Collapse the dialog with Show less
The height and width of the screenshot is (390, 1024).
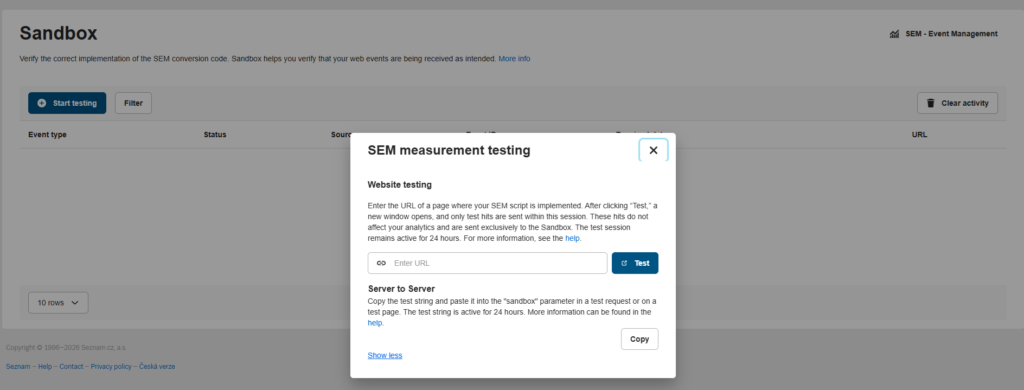click(x=385, y=355)
